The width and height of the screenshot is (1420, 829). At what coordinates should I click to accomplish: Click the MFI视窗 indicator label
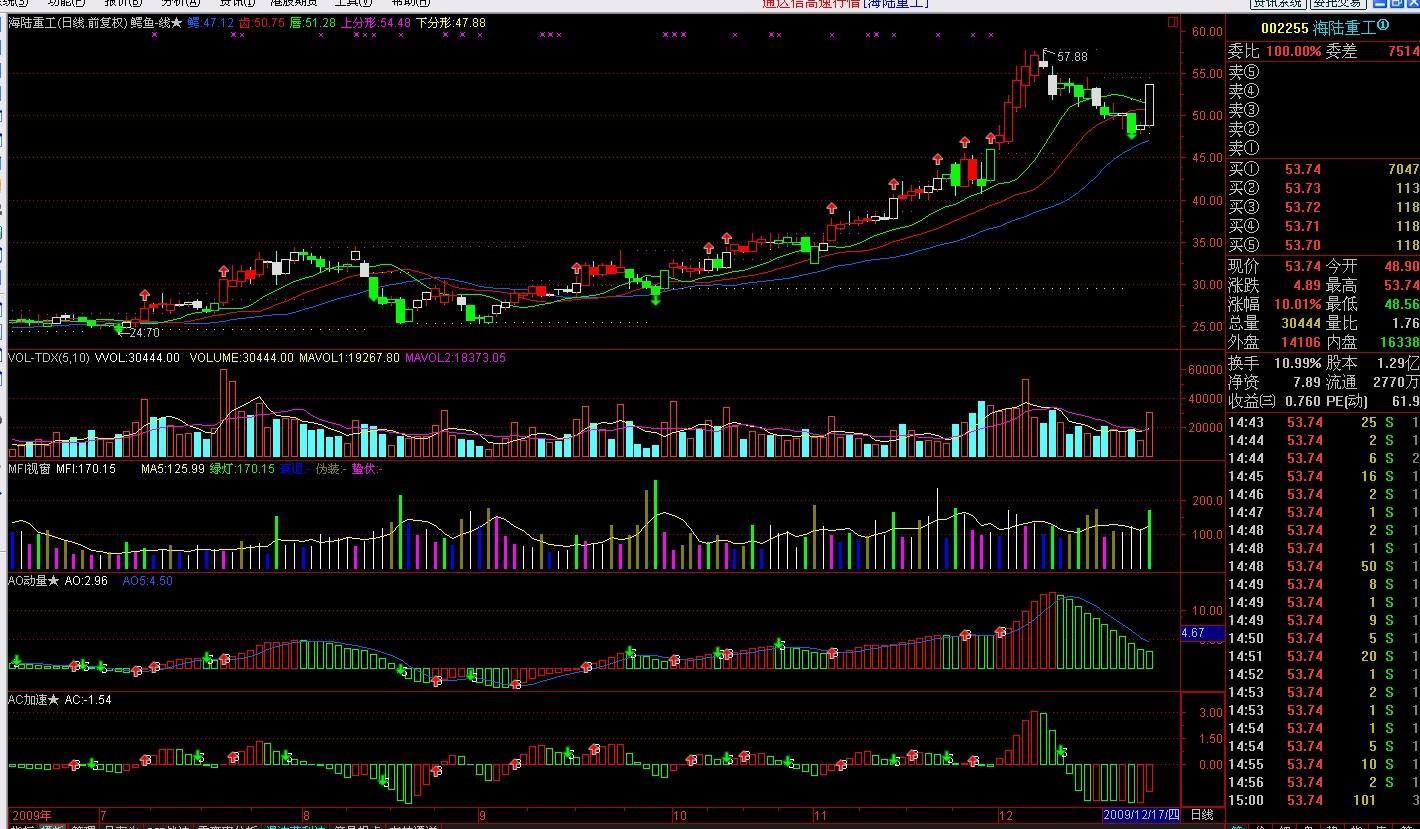point(30,468)
